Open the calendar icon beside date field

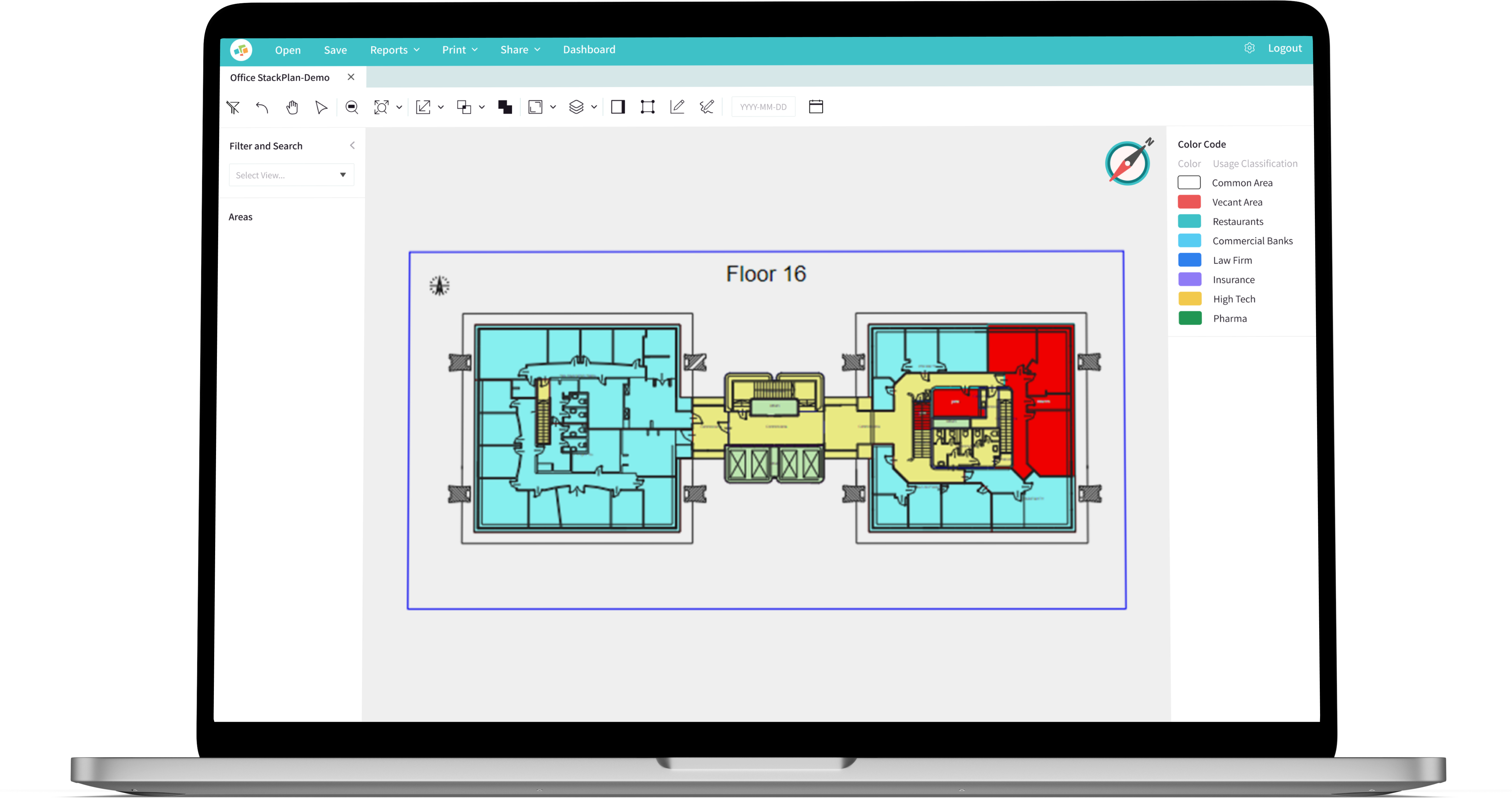coord(816,106)
